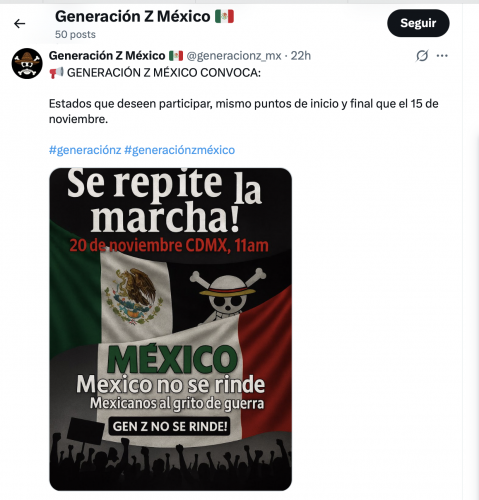The height and width of the screenshot is (500, 479).
Task: Open the #generaciónzméxico hashtag link
Action: click(179, 150)
